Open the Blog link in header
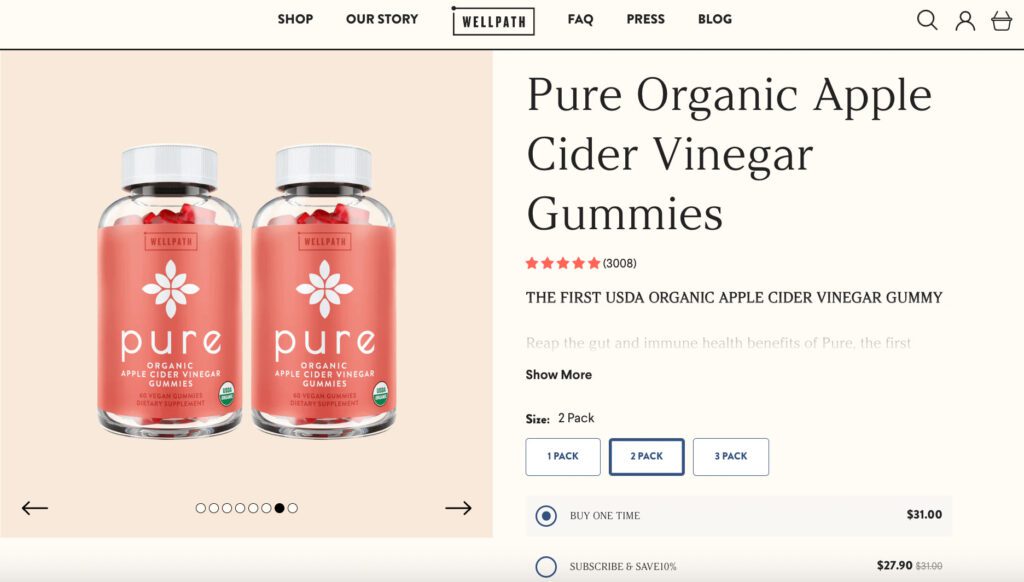 [714, 19]
